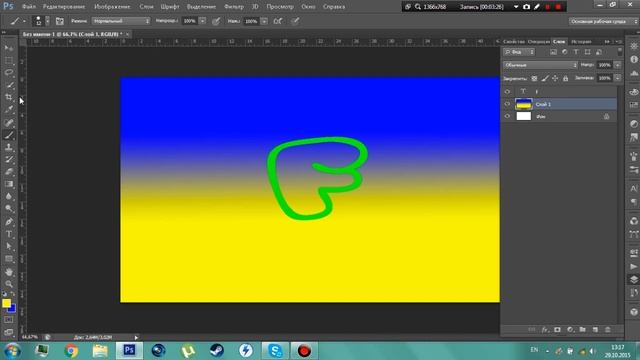Screen dimensions: 640x360
Task: Open layer filter type dropdown
Action: point(519,52)
